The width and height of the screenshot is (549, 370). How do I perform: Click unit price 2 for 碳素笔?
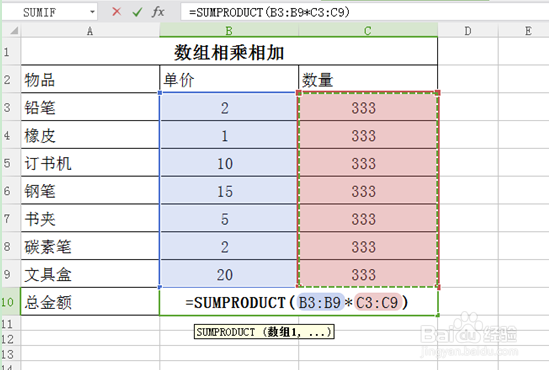tap(229, 246)
